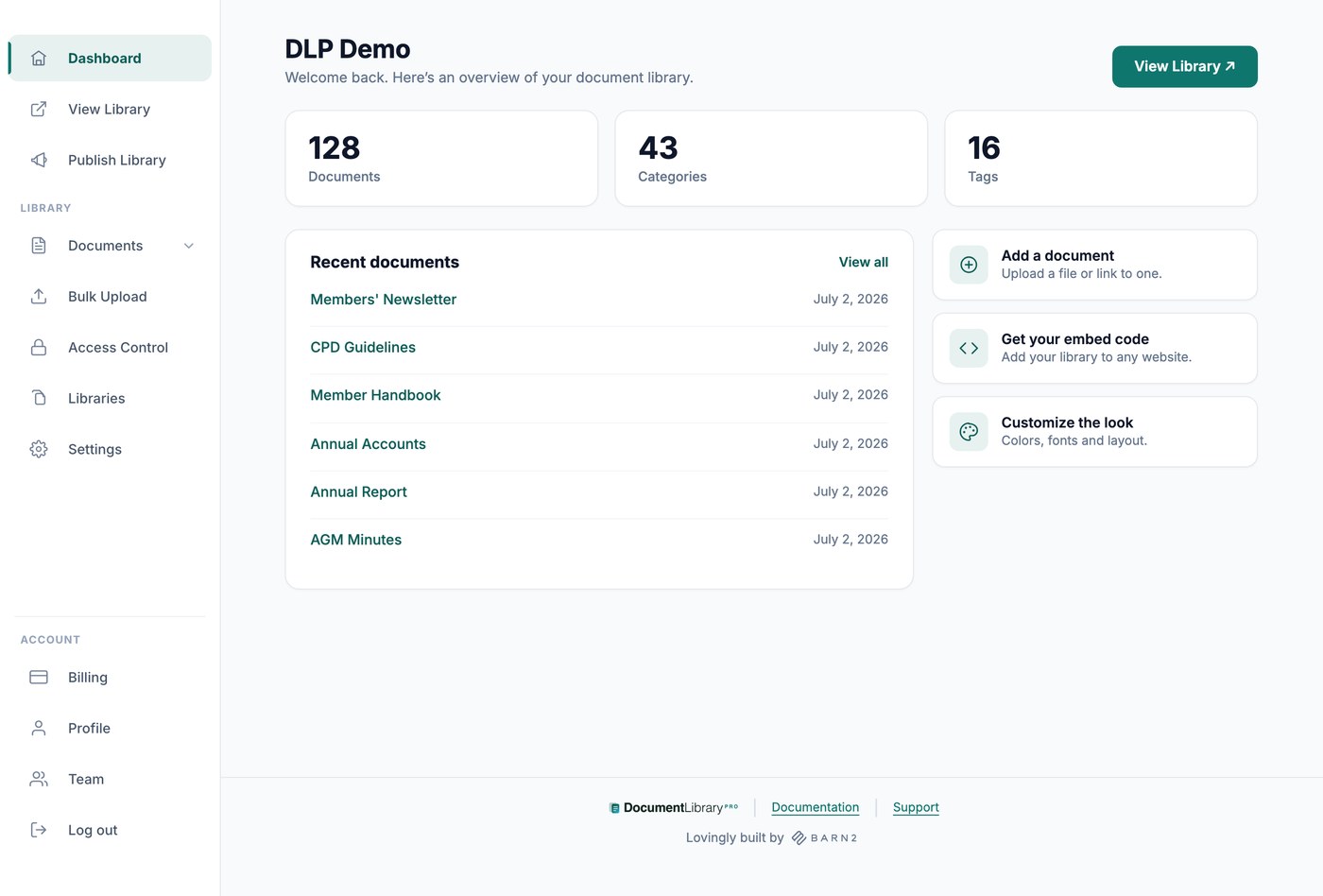This screenshot has width=1323, height=896.
Task: Click the DocumentLibrary Pro logo in footer
Action: [674, 807]
